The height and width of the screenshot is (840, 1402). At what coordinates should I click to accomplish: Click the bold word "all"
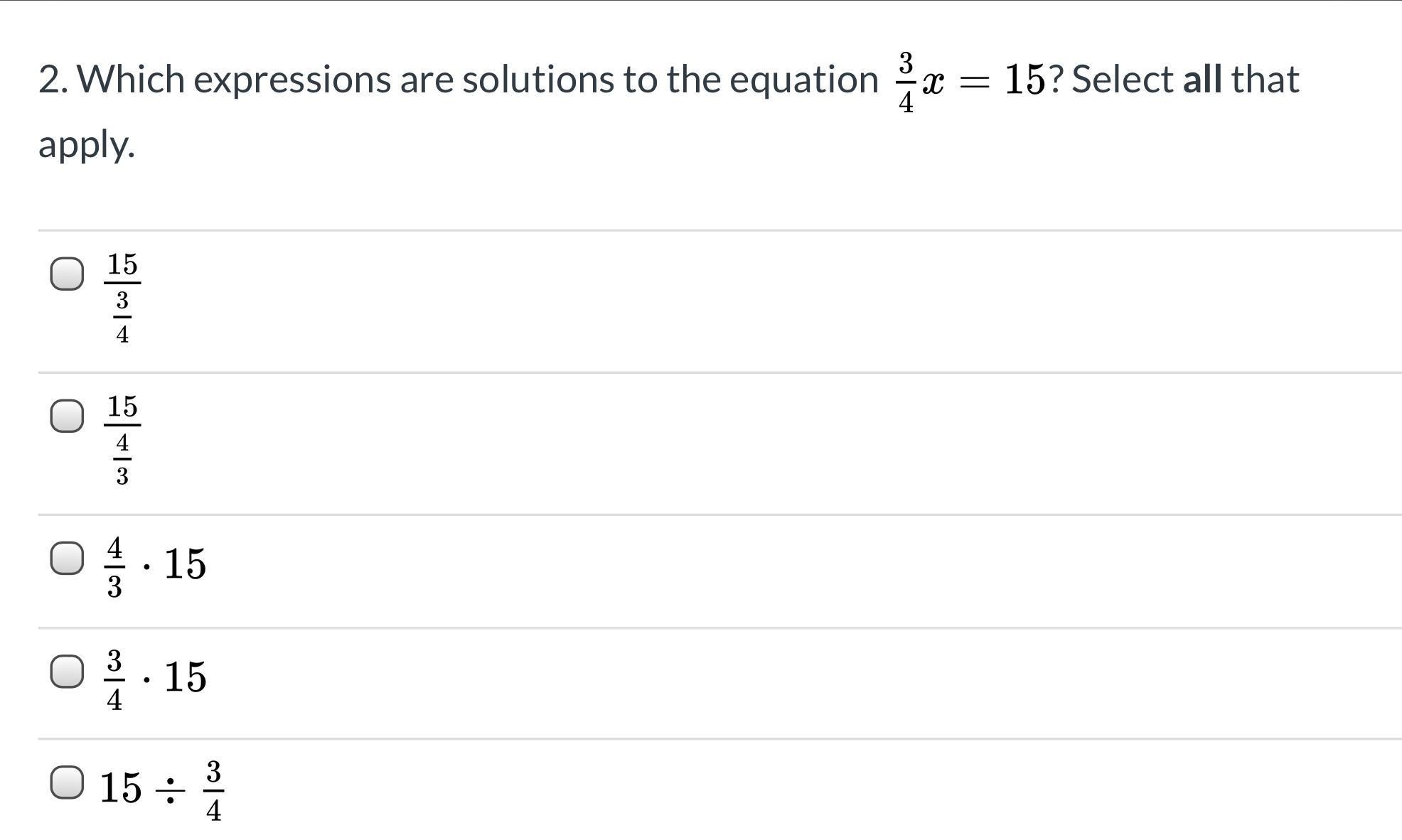click(x=1202, y=79)
